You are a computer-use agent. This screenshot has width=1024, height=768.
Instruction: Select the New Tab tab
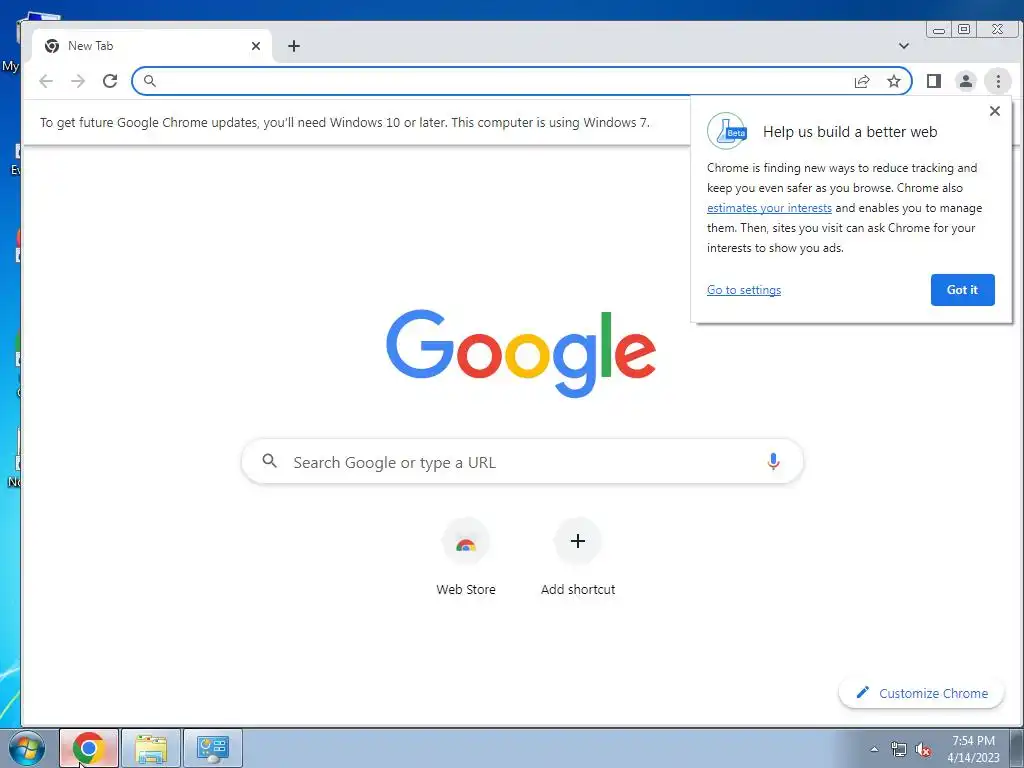pos(152,46)
